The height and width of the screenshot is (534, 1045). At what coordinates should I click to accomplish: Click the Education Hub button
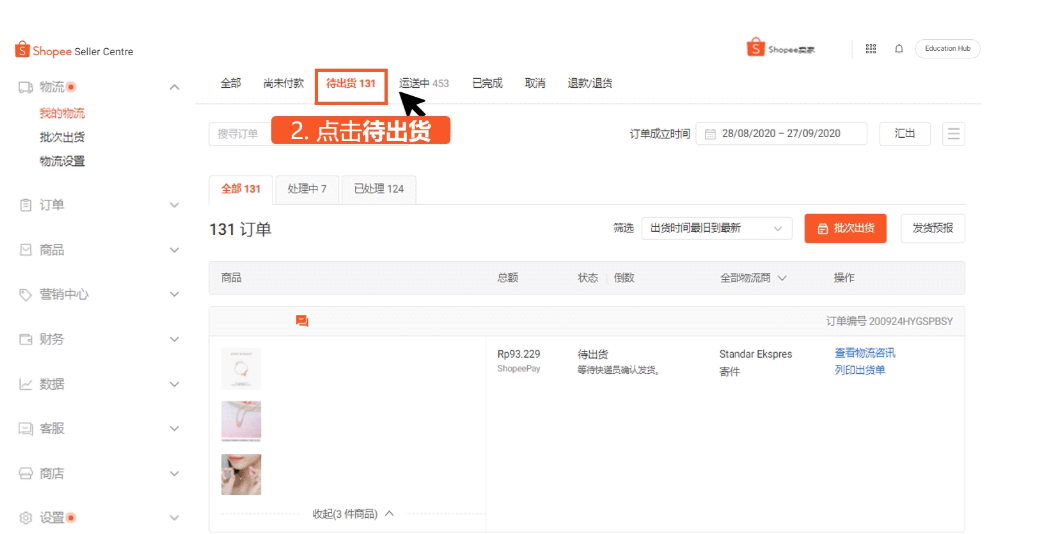click(x=948, y=49)
